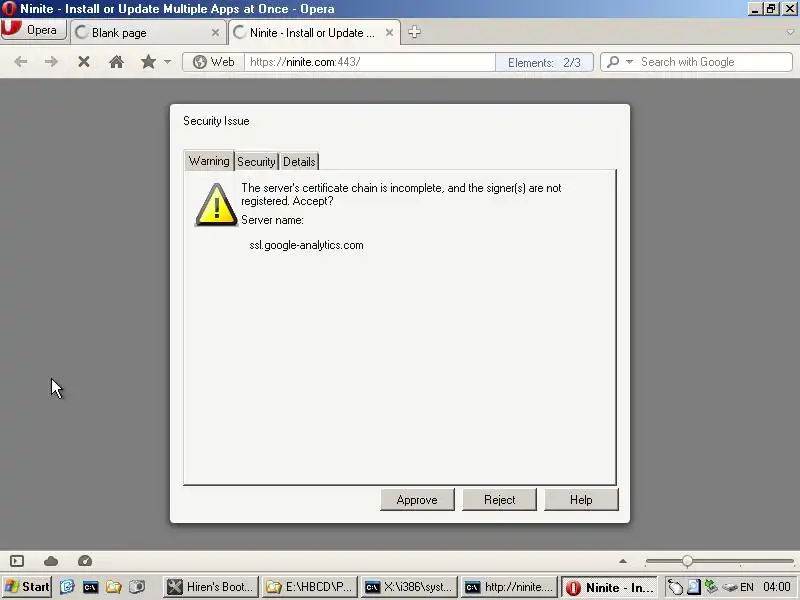The width and height of the screenshot is (800, 600).
Task: Switch to X:\i386\syst... console window
Action: click(x=410, y=587)
